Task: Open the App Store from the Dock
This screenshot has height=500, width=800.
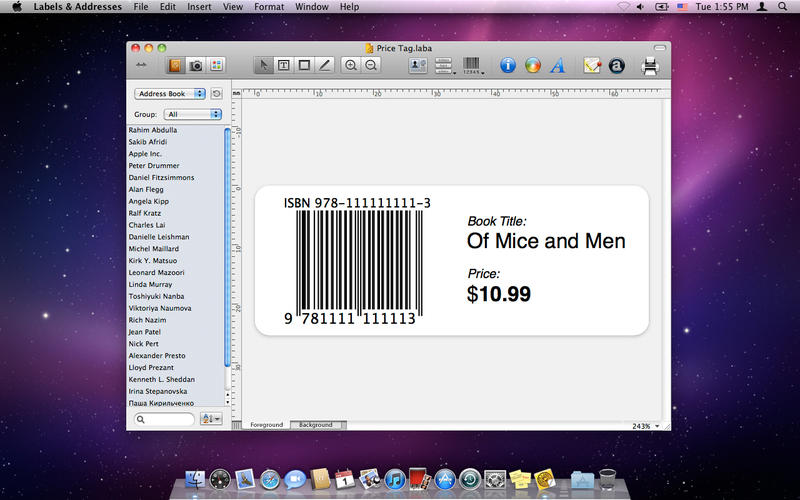Action: pyautogui.click(x=445, y=480)
